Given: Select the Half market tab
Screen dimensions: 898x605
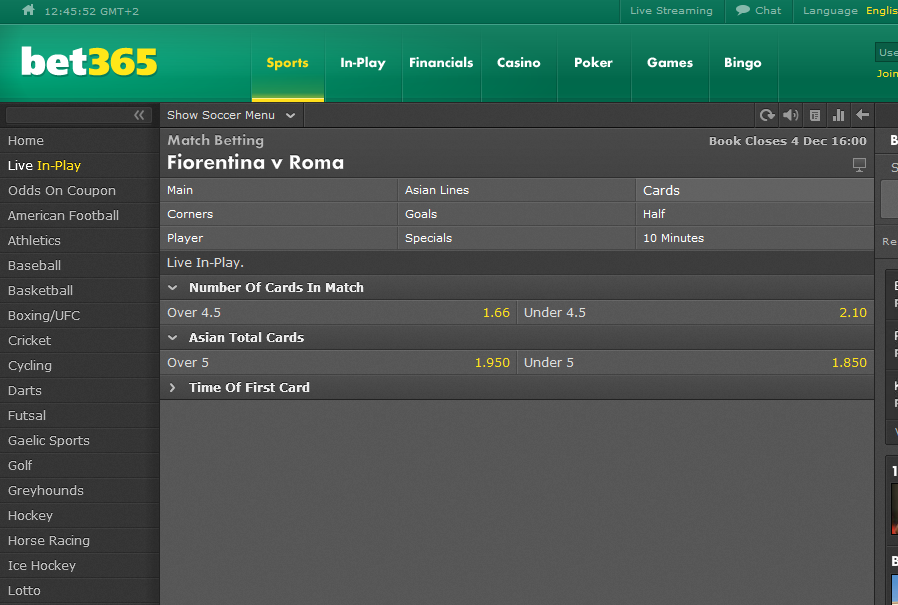Looking at the screenshot, I should point(754,214).
